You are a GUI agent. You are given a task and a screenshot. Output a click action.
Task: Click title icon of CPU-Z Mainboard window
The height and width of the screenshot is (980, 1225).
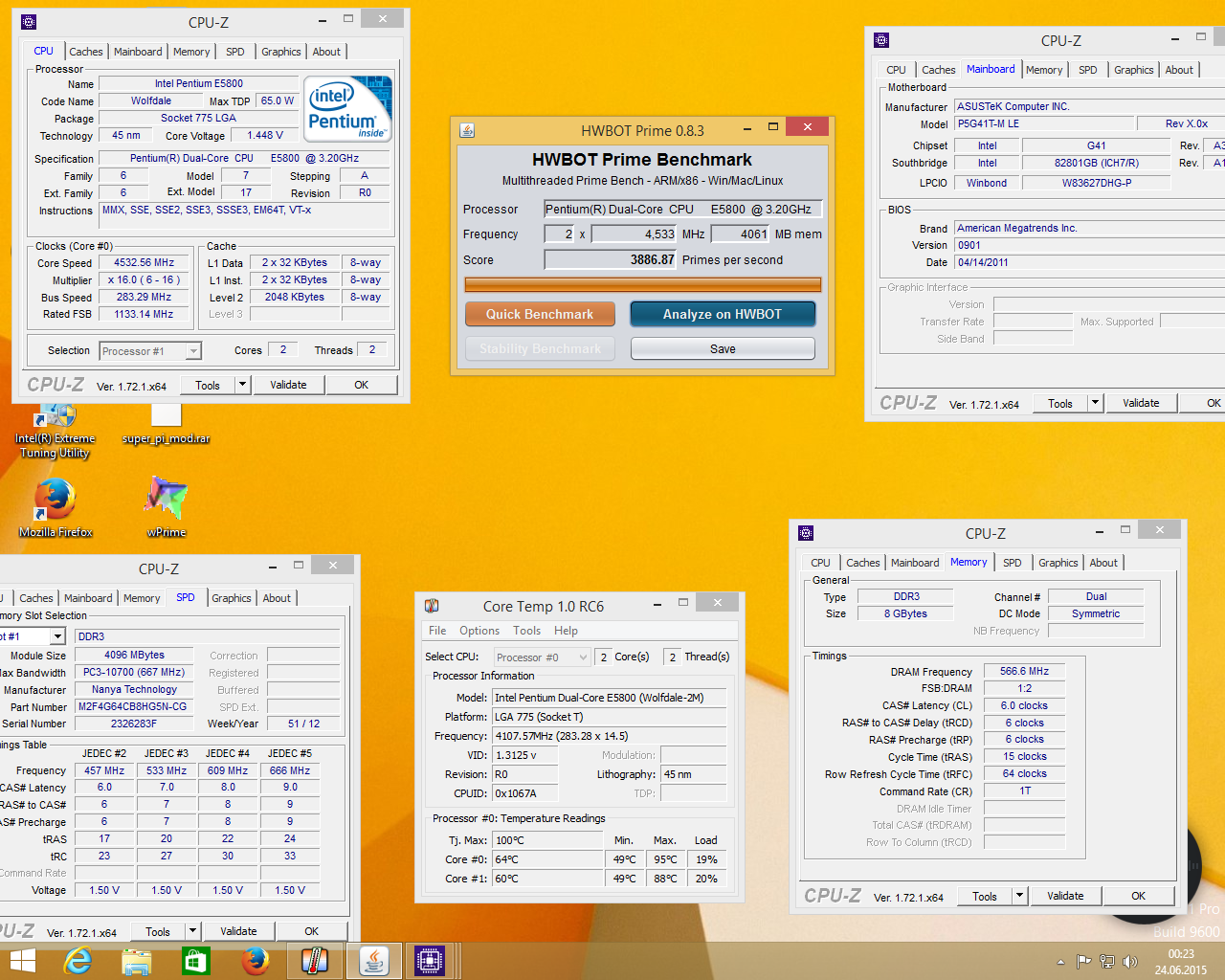[881, 40]
